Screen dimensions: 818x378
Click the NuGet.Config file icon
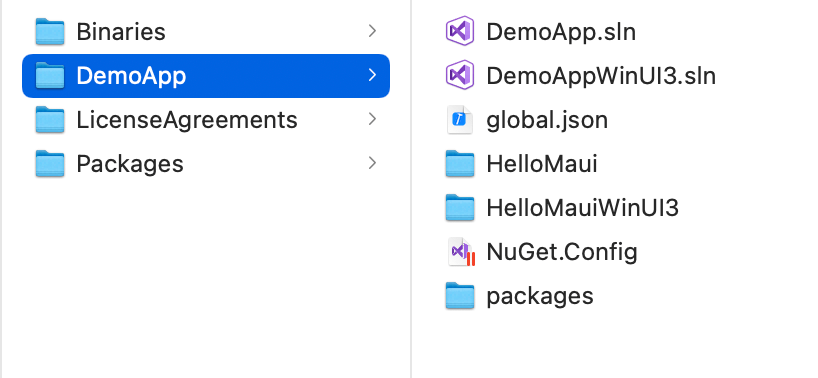462,252
